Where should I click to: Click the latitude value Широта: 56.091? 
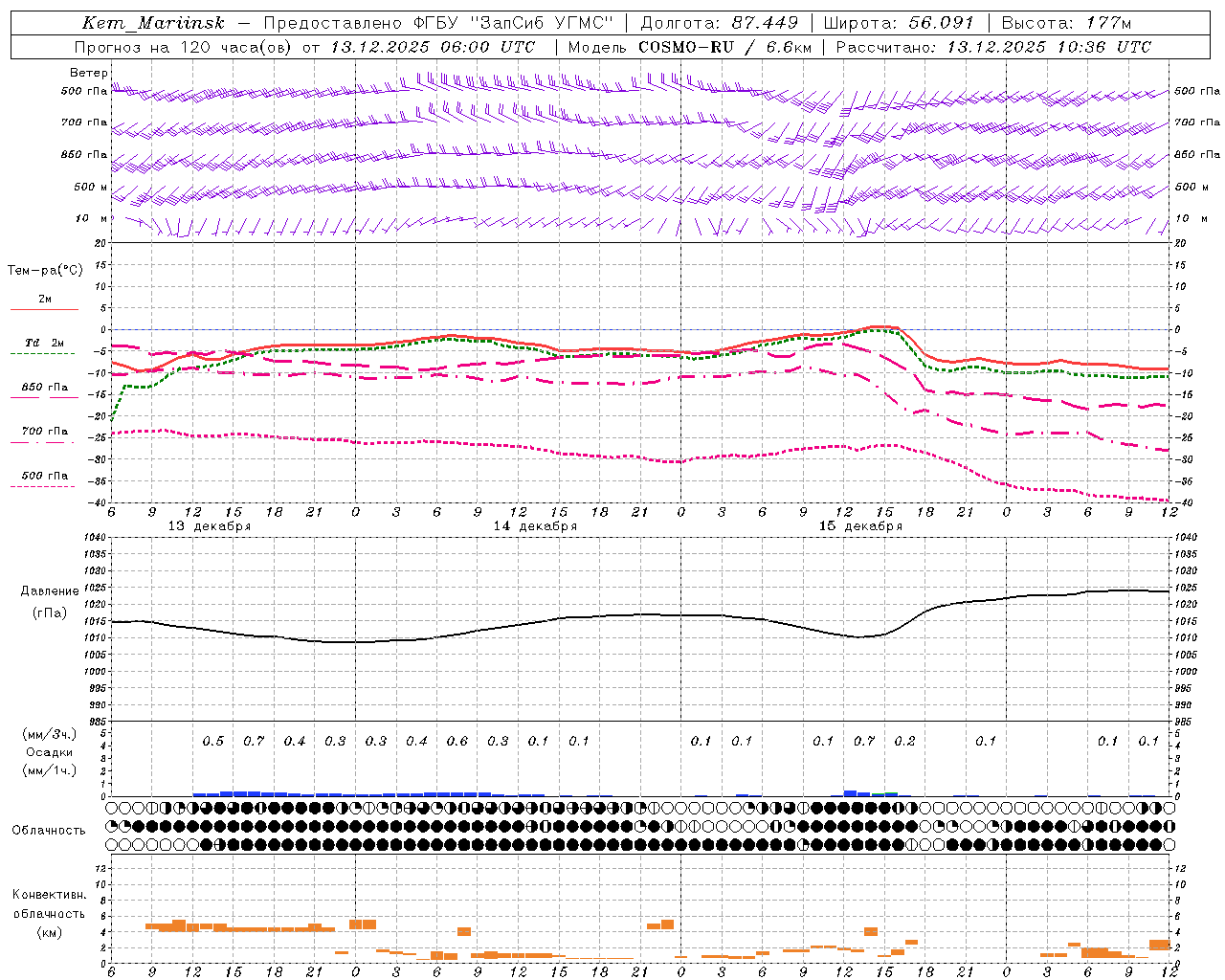(x=899, y=23)
